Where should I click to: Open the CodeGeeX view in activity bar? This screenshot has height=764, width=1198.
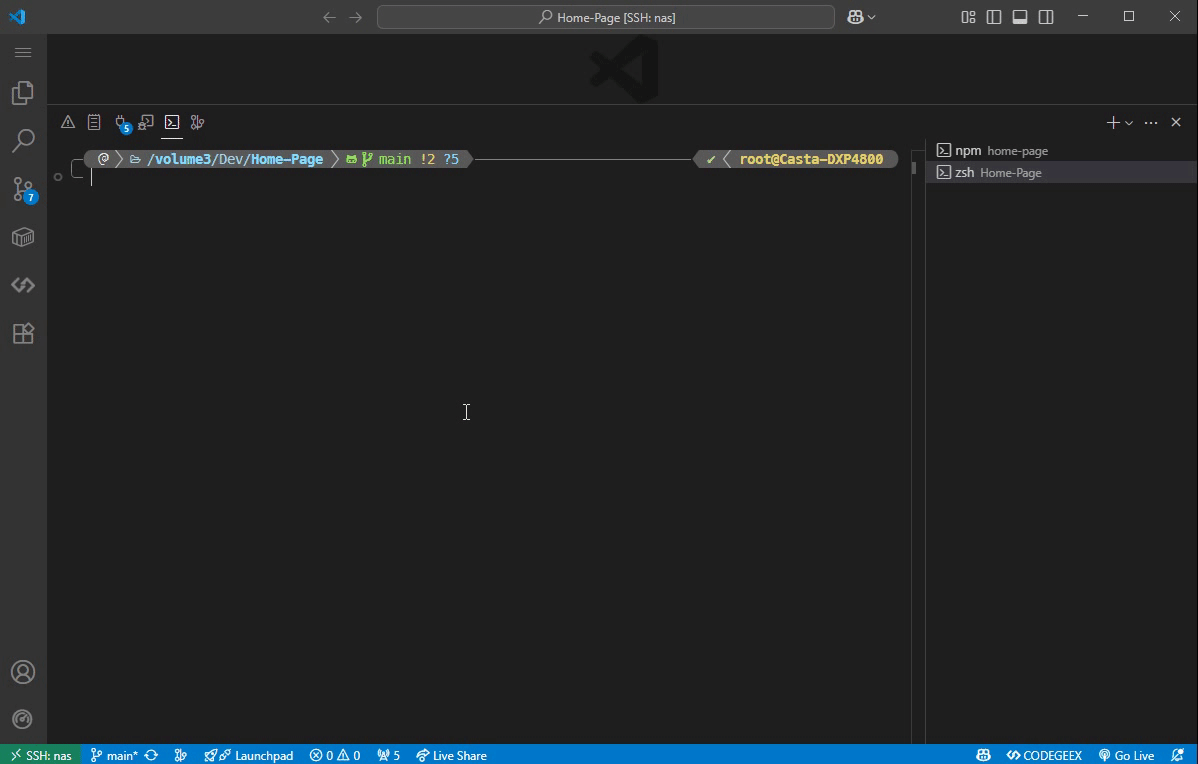point(23,285)
